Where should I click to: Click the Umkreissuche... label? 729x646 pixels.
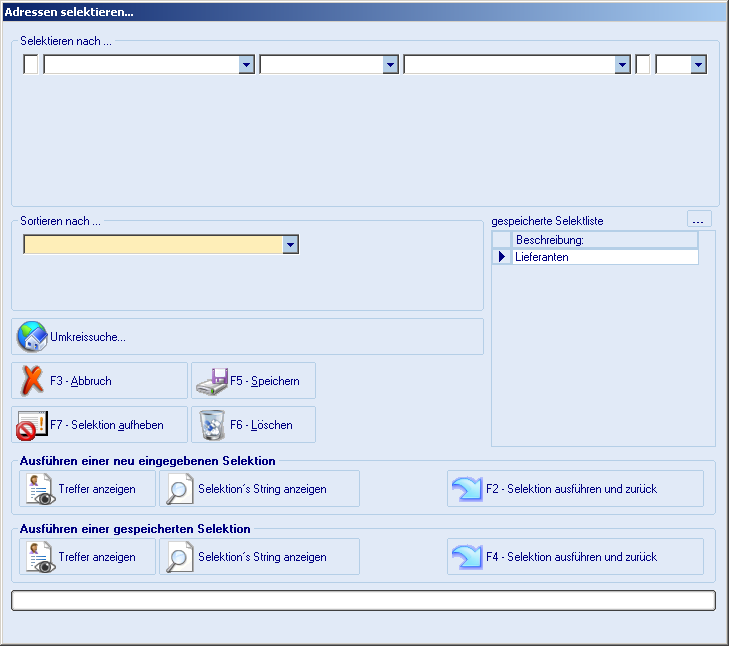coord(88,337)
